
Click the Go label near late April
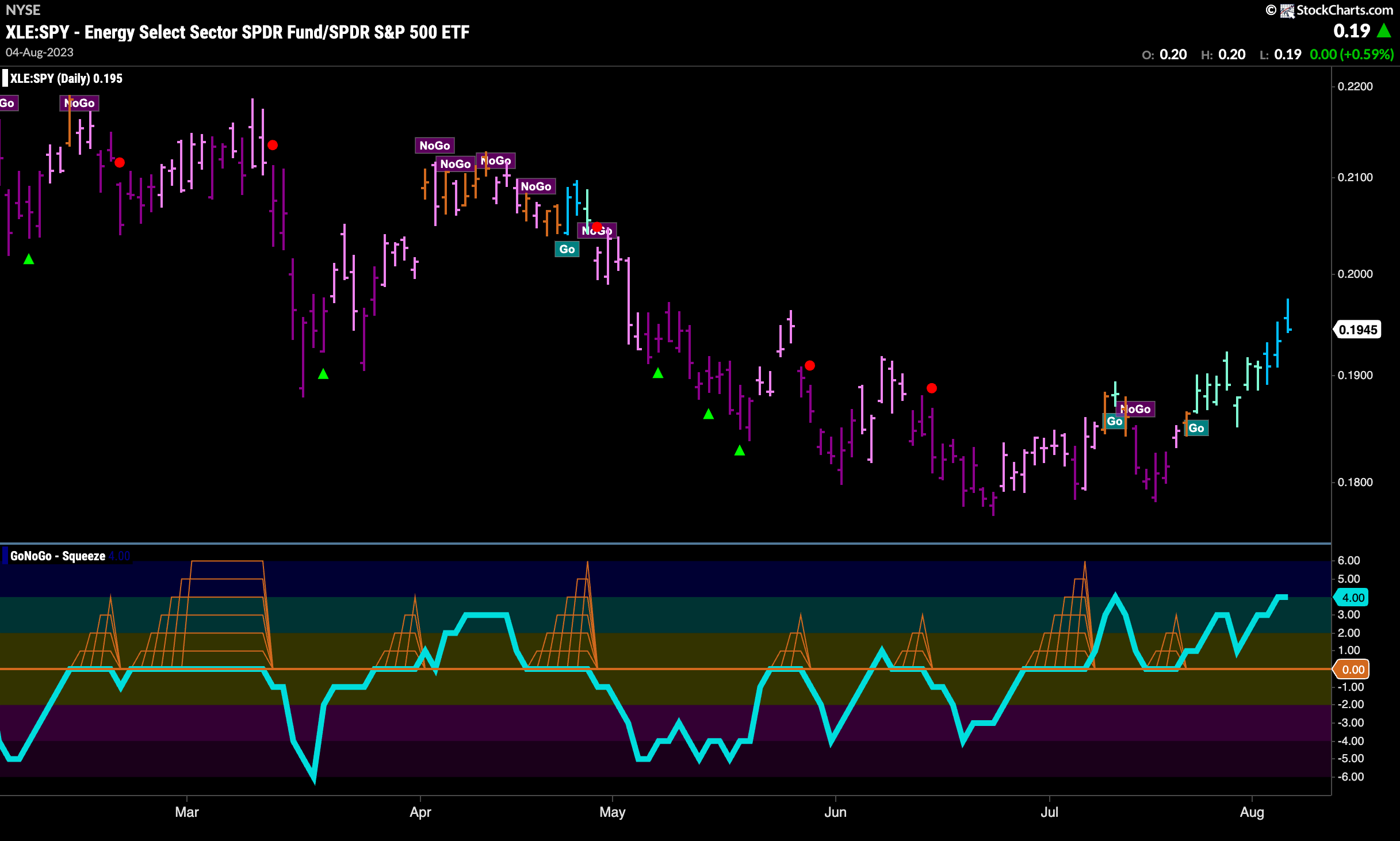[x=567, y=249]
